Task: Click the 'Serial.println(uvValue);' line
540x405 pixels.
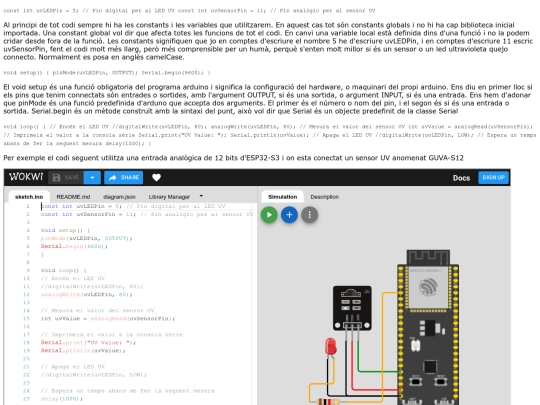Action: [83, 351]
